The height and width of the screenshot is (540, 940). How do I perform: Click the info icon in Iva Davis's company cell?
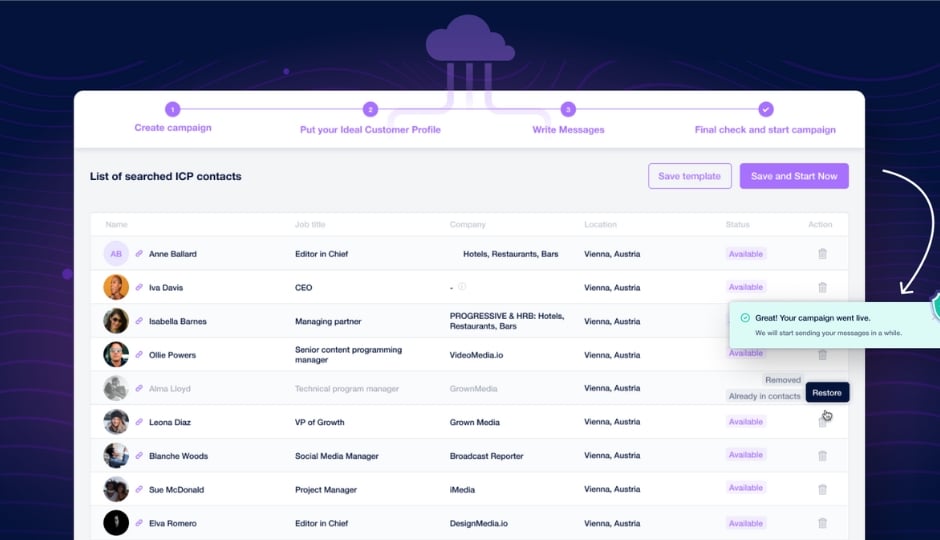[x=462, y=286]
